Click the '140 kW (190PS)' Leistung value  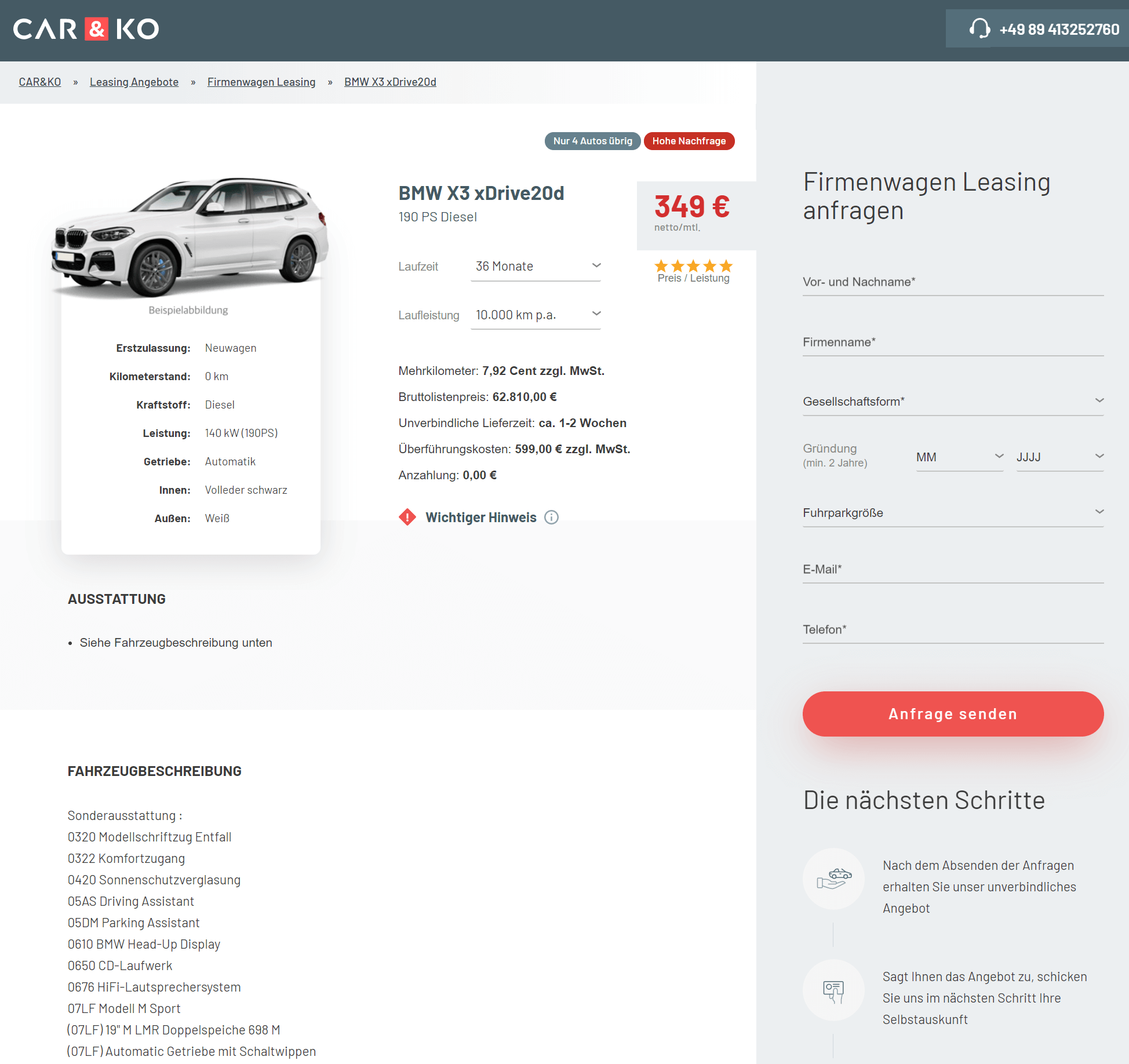(x=241, y=433)
